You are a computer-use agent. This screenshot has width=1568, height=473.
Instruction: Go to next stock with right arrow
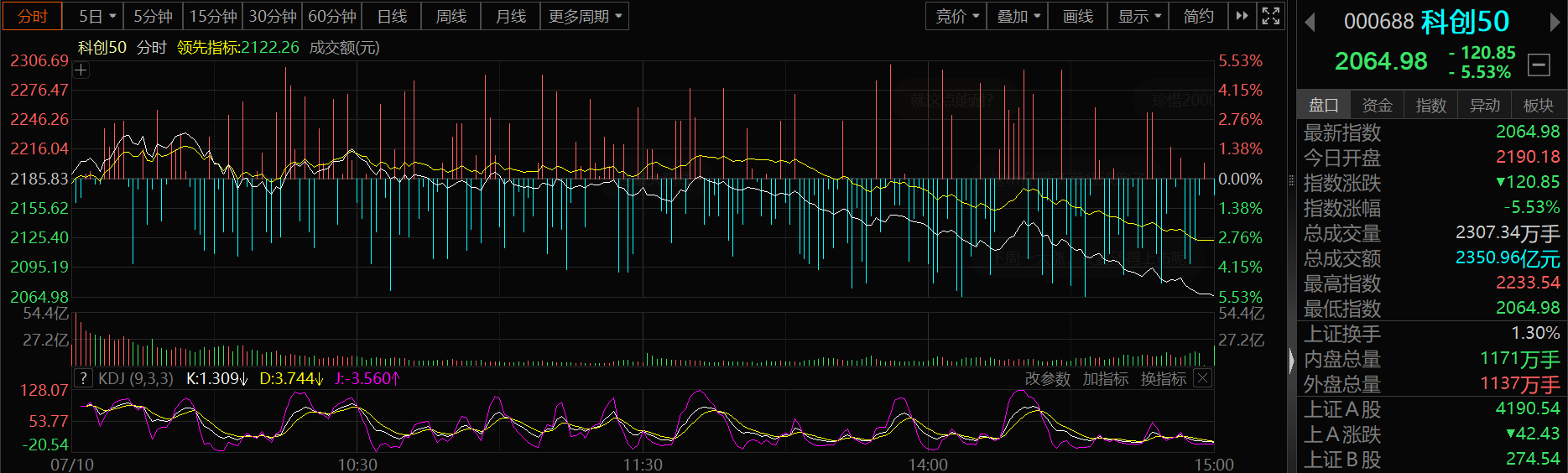pos(1555,22)
